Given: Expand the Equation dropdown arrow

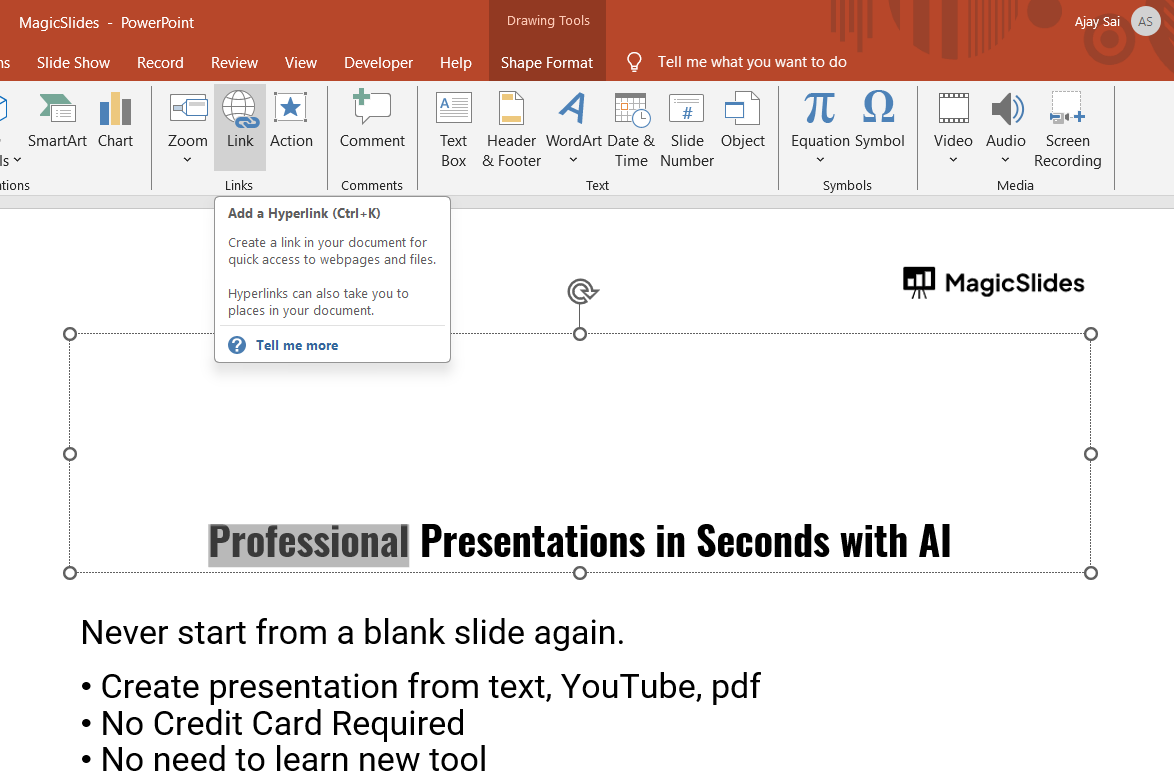Looking at the screenshot, I should click(x=820, y=159).
